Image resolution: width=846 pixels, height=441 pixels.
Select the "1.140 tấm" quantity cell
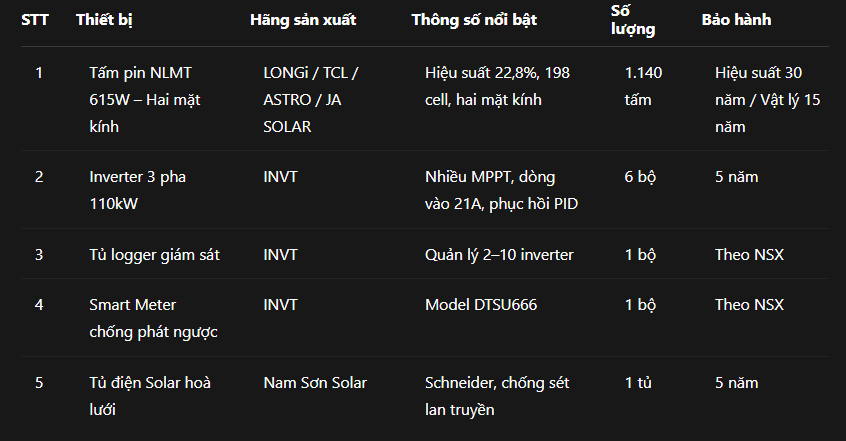[643, 86]
